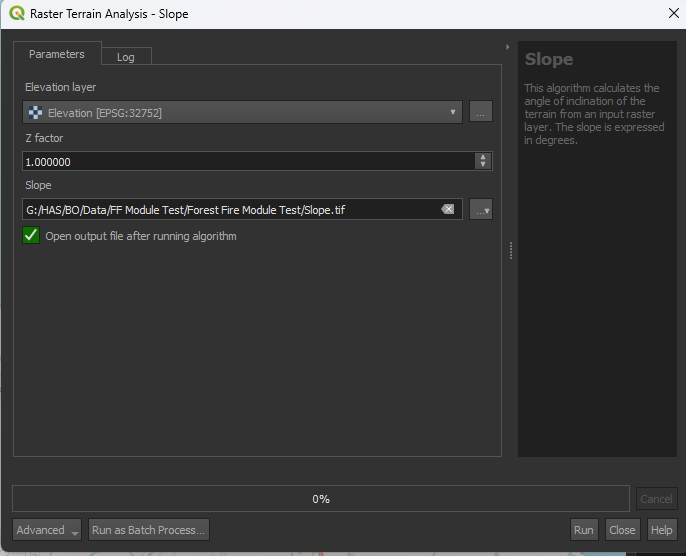Clear the Slope output path text
The width and height of the screenshot is (686, 556).
coord(448,209)
